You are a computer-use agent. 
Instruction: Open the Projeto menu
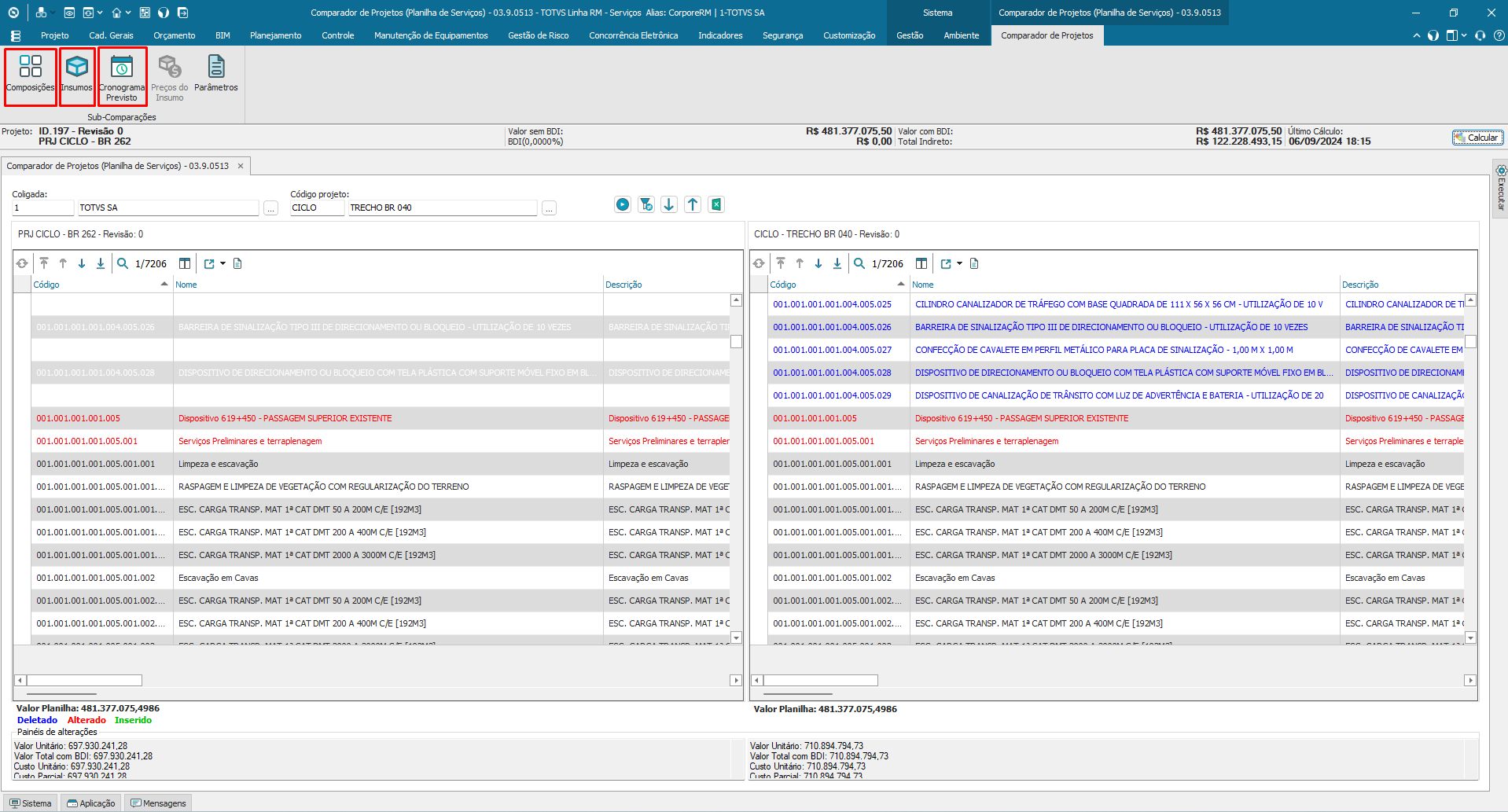point(55,35)
